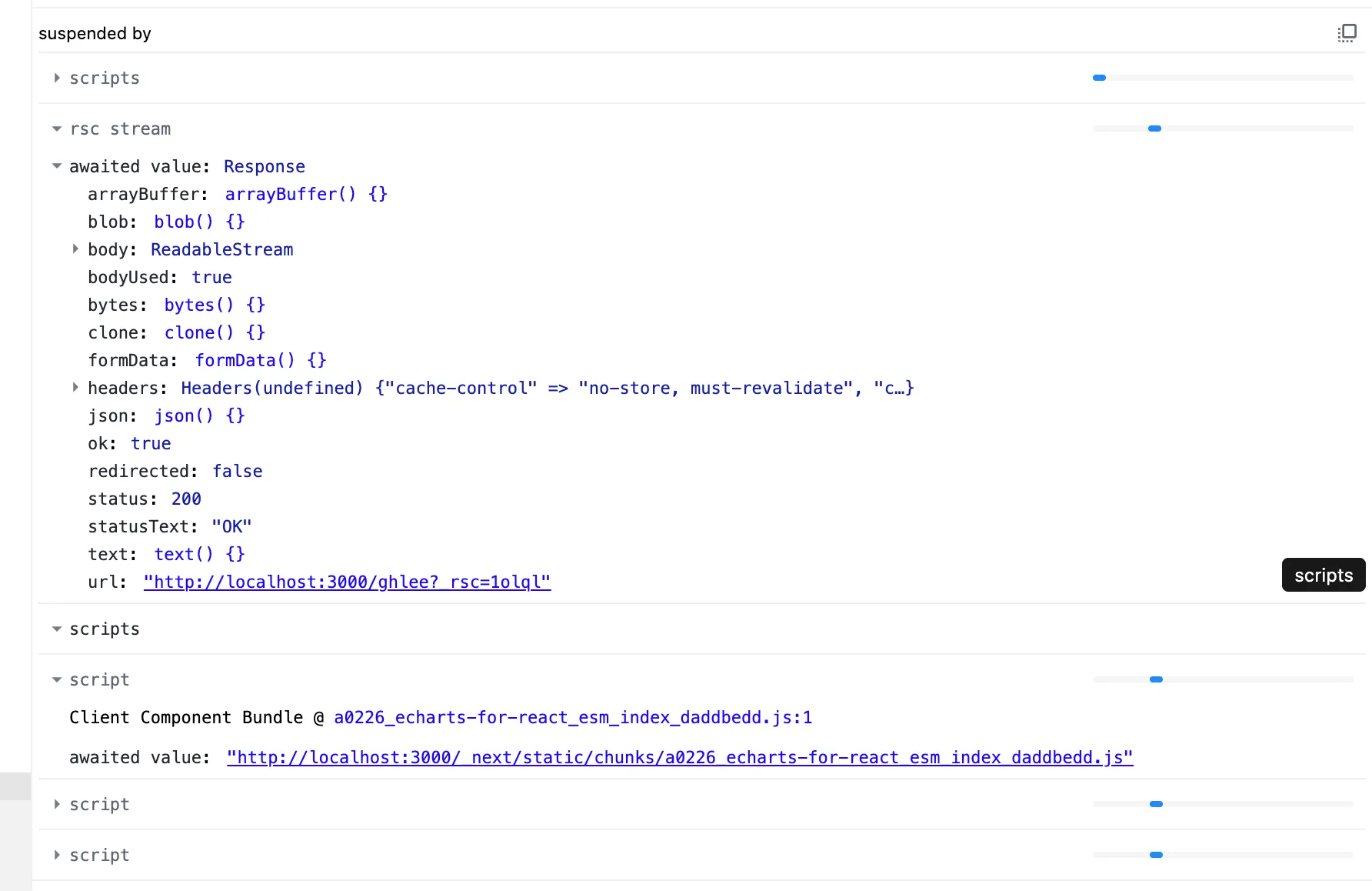The height and width of the screenshot is (891, 1372).
Task: Open the localhost ghlee rsc URL link
Action: [347, 582]
